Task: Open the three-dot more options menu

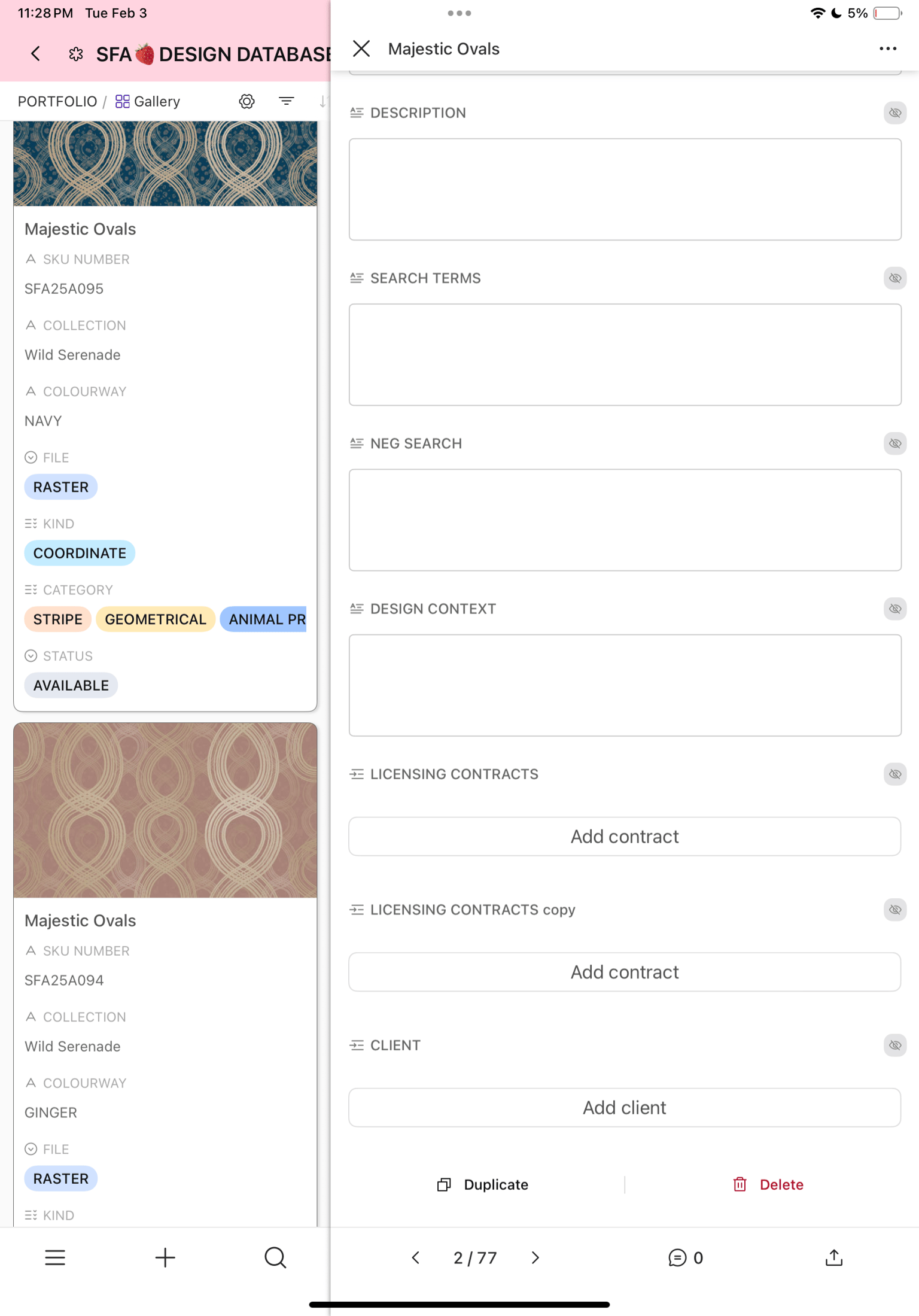Action: tap(888, 48)
